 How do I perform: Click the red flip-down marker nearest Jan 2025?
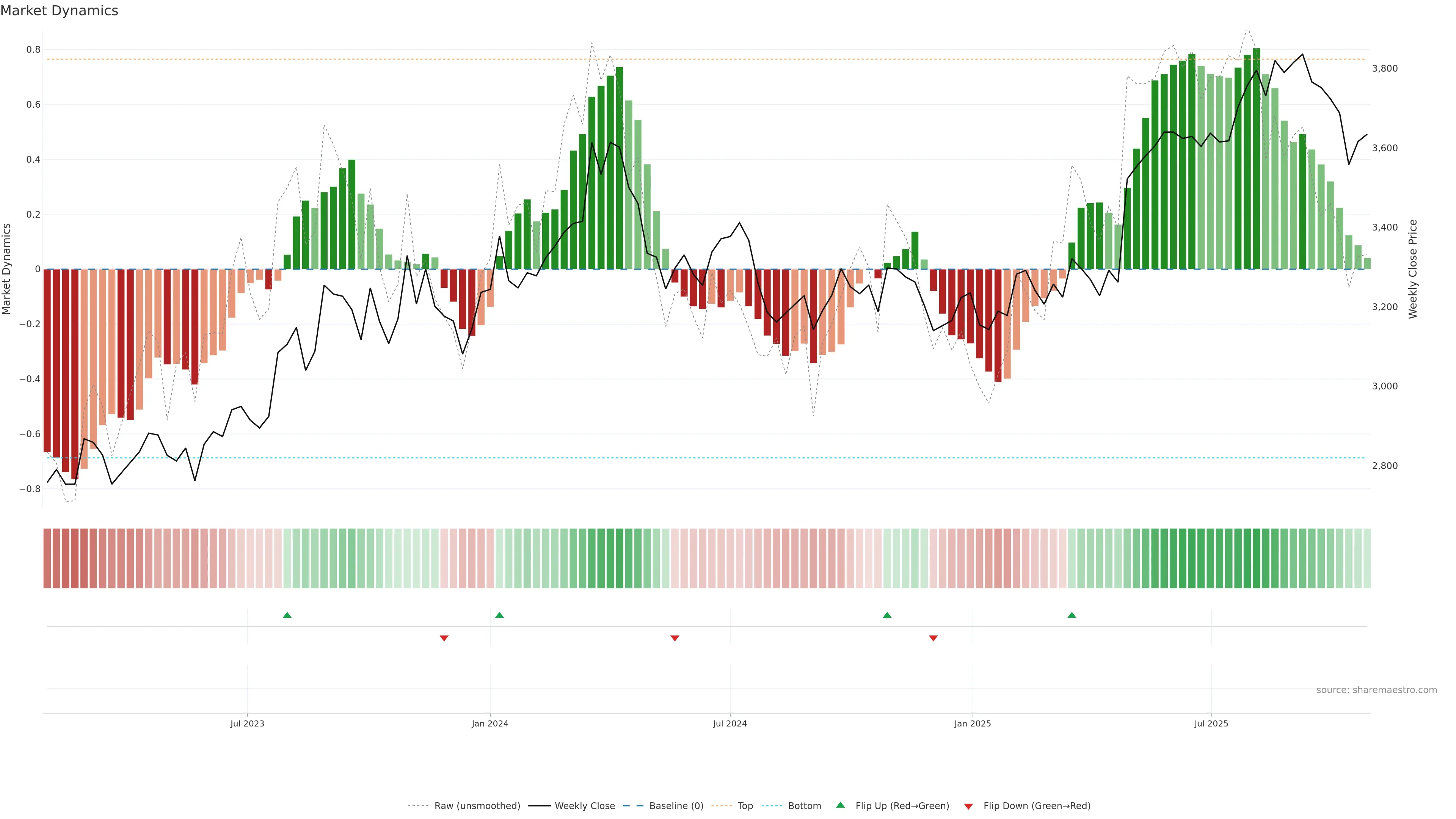933,638
